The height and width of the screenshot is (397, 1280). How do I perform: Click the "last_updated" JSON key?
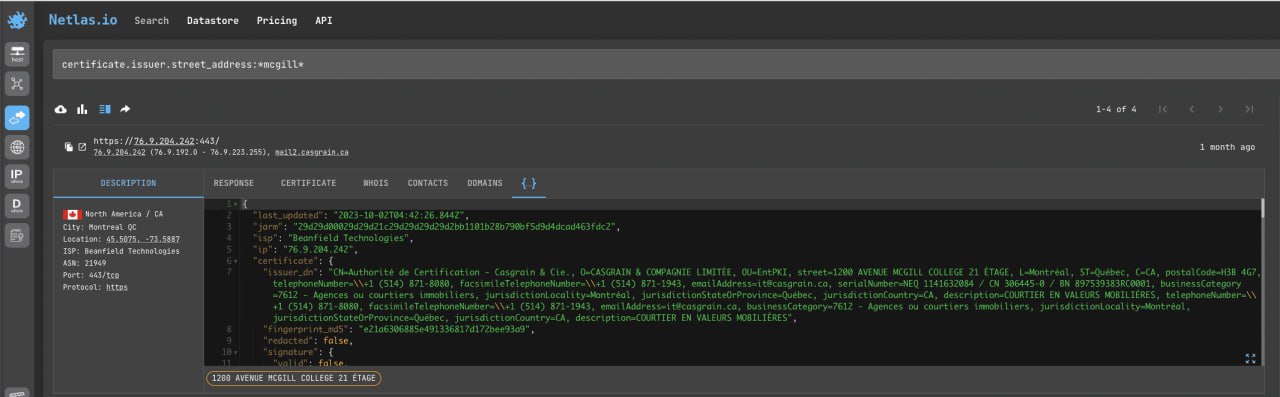(288, 215)
